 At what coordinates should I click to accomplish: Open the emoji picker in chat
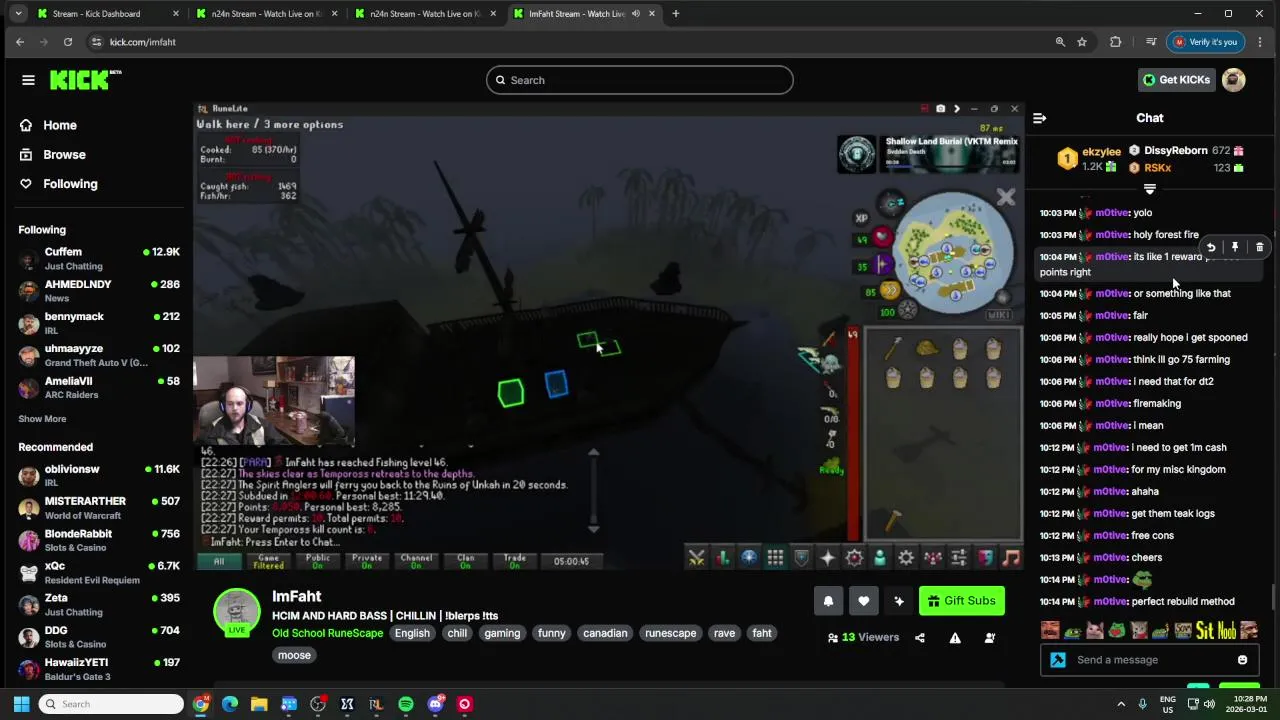[1242, 660]
